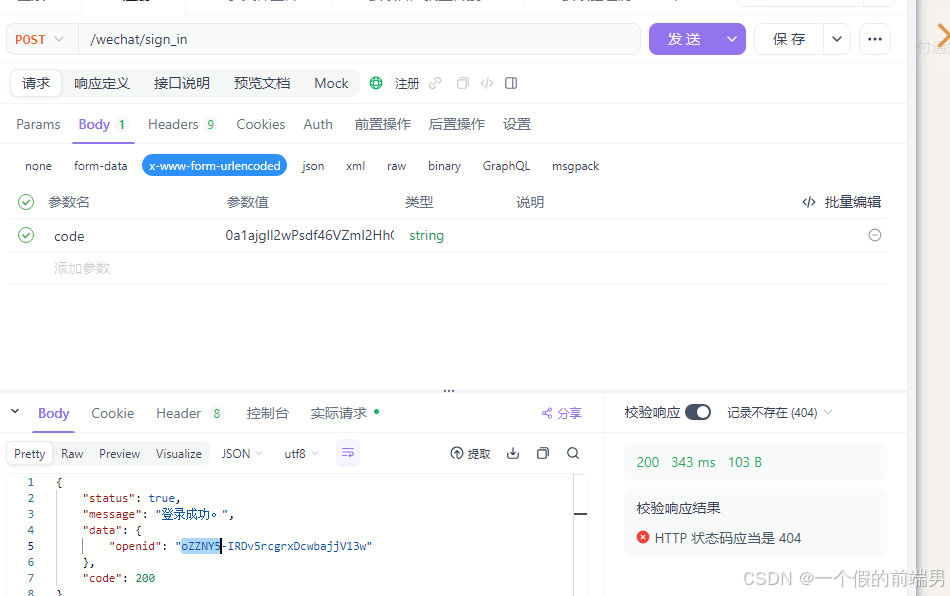Open the string type dropdown for code
Viewport: 950px width, 596px height.
point(427,235)
